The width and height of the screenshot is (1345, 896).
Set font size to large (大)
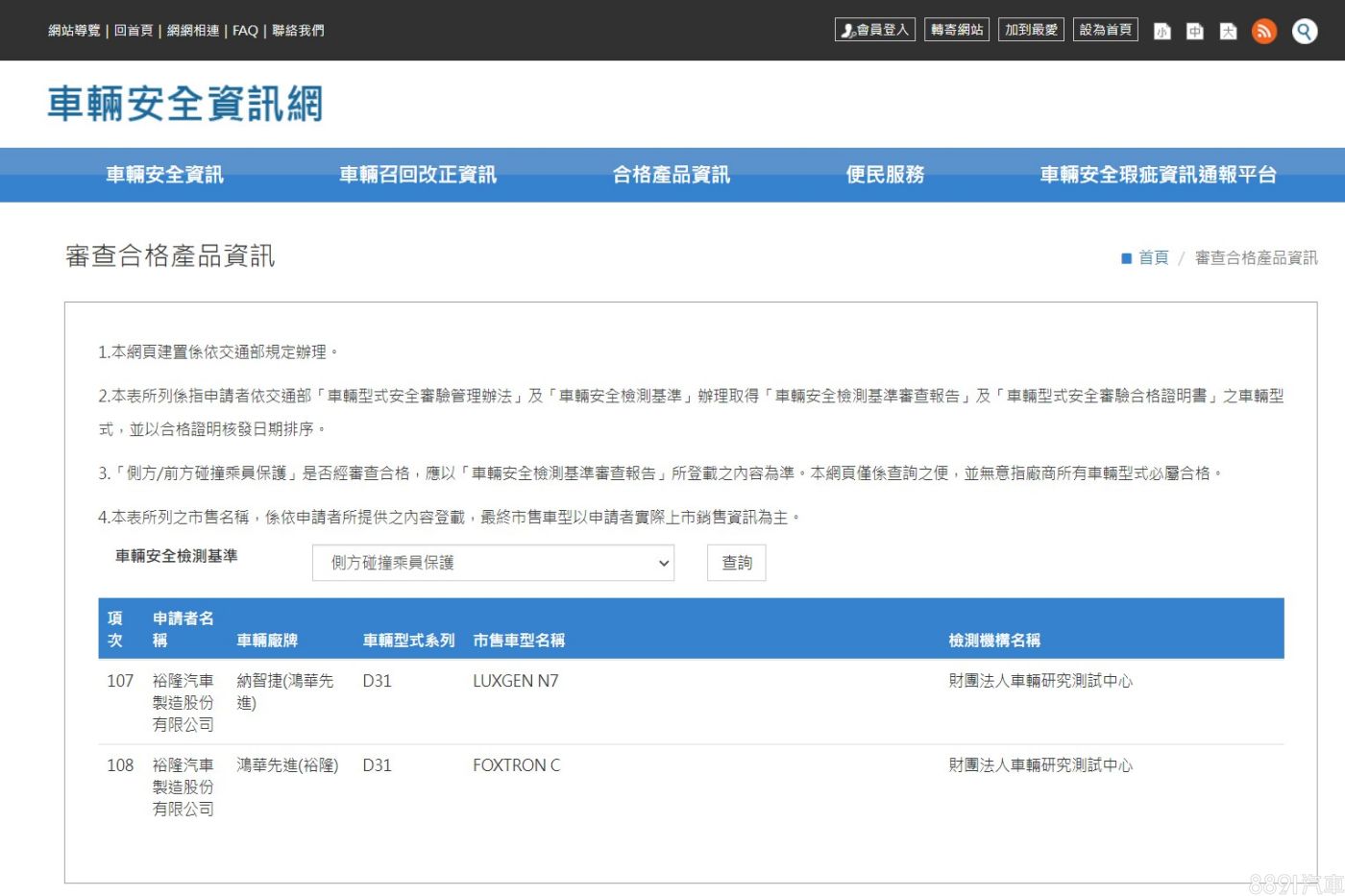point(1228,31)
